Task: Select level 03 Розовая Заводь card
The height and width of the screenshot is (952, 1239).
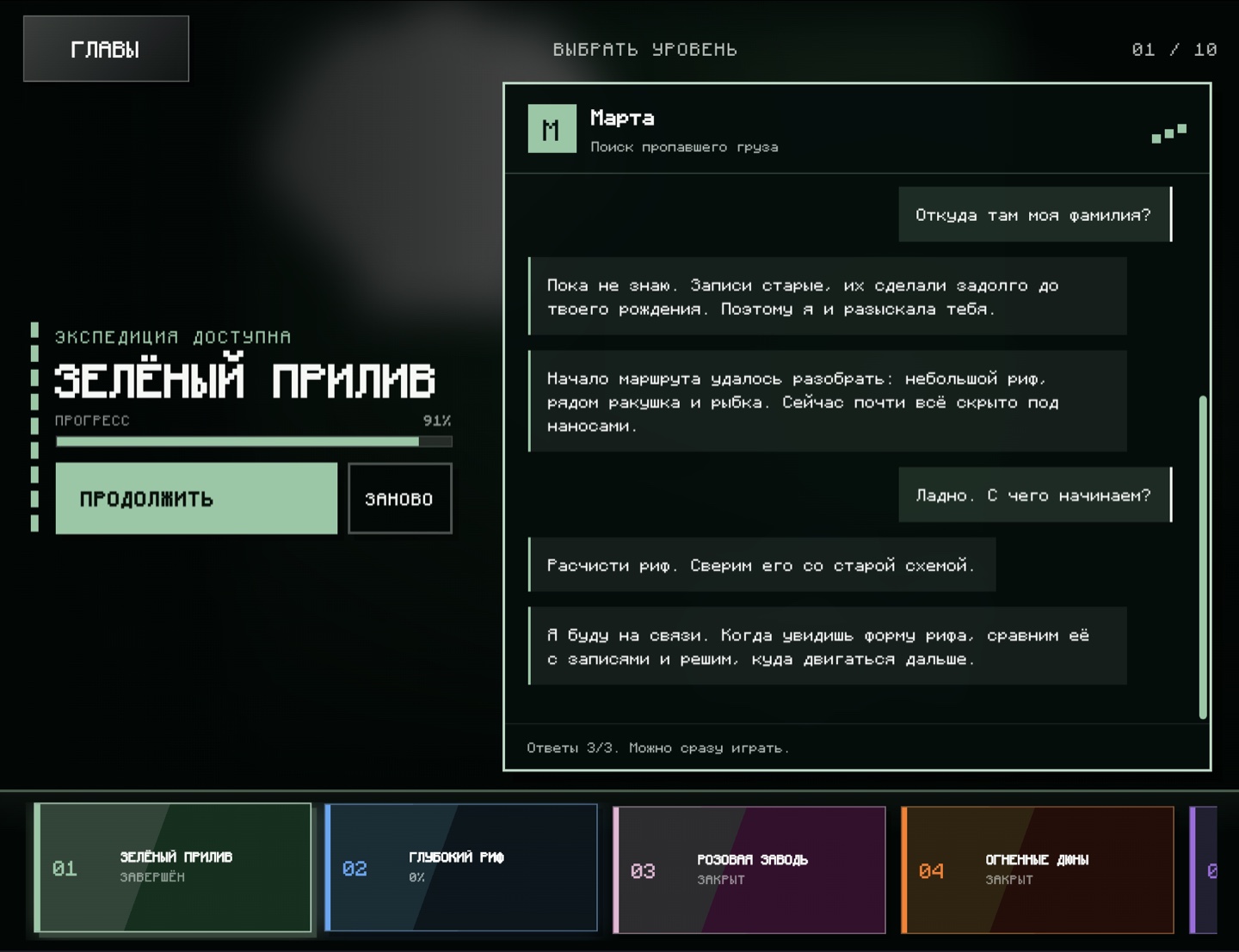Action: [x=749, y=870]
